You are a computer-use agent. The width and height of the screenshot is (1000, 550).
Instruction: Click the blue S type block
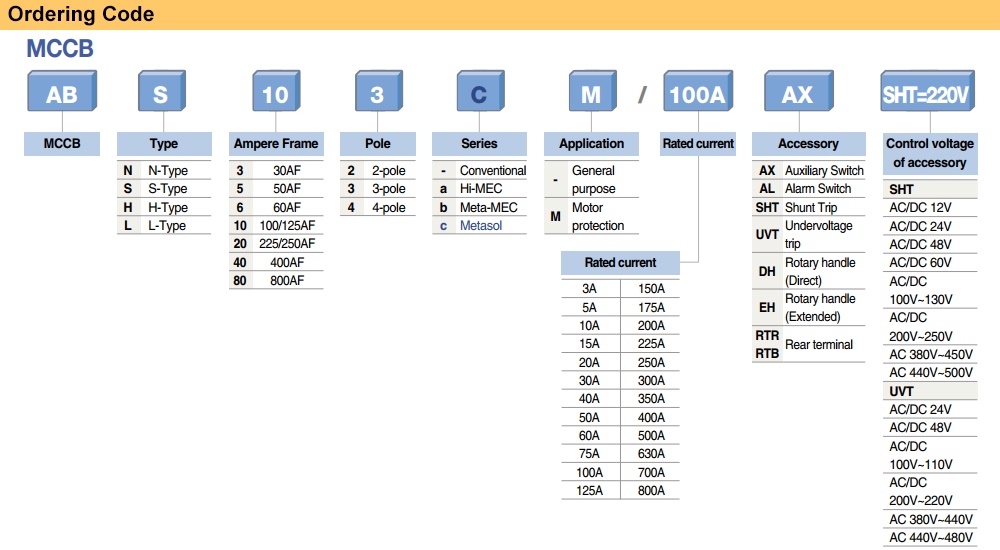pos(162,91)
